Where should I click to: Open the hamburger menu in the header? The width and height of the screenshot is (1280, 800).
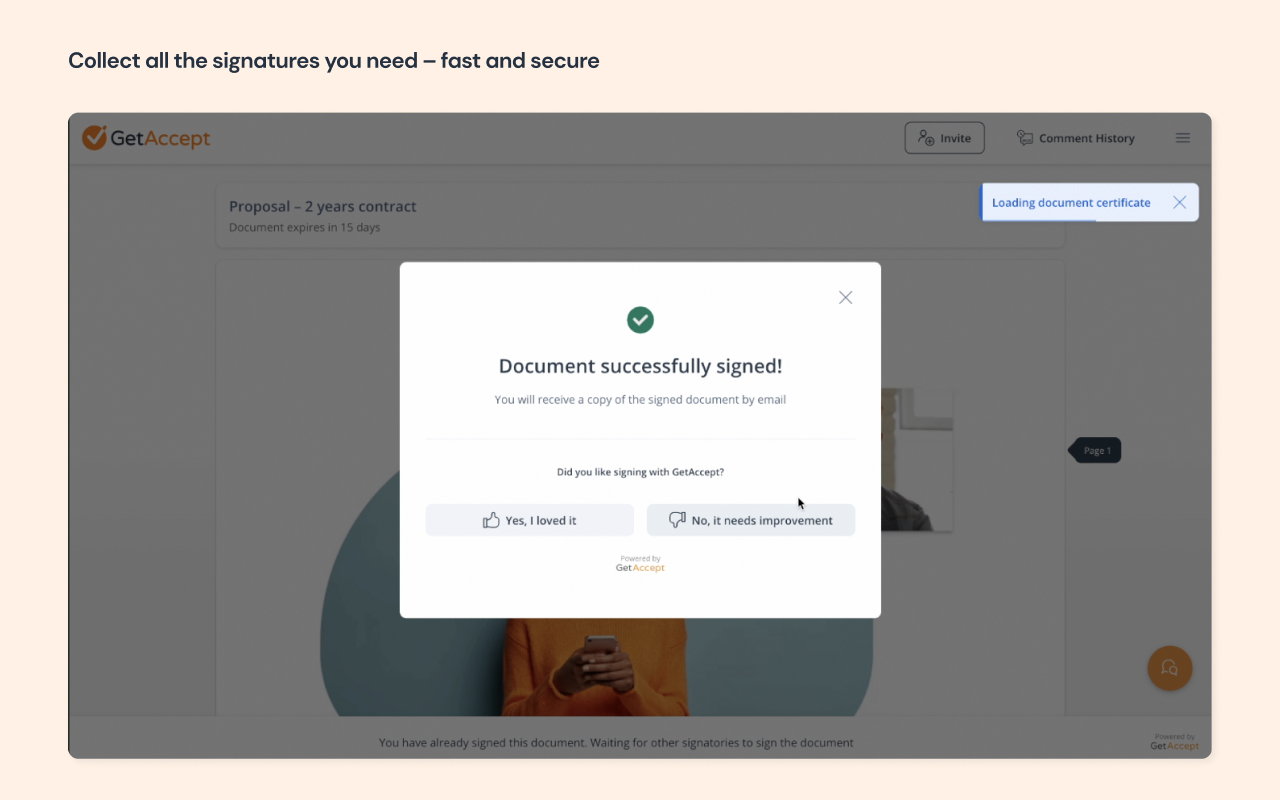(x=1182, y=138)
